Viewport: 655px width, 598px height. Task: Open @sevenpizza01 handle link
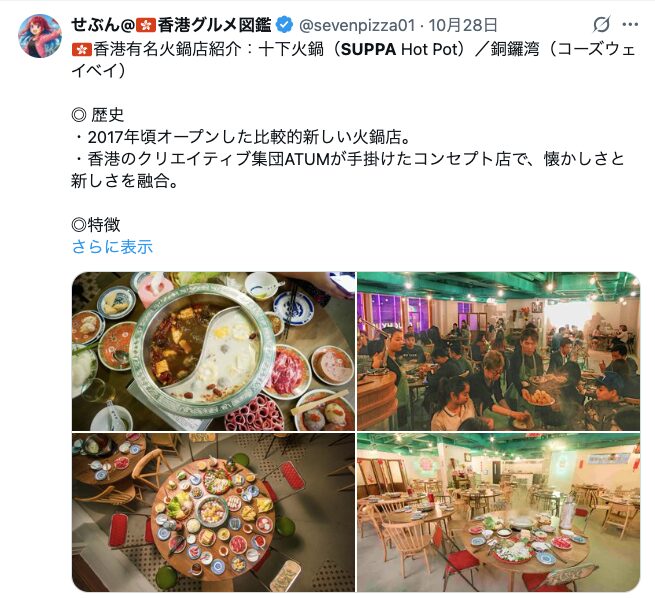pos(357,25)
